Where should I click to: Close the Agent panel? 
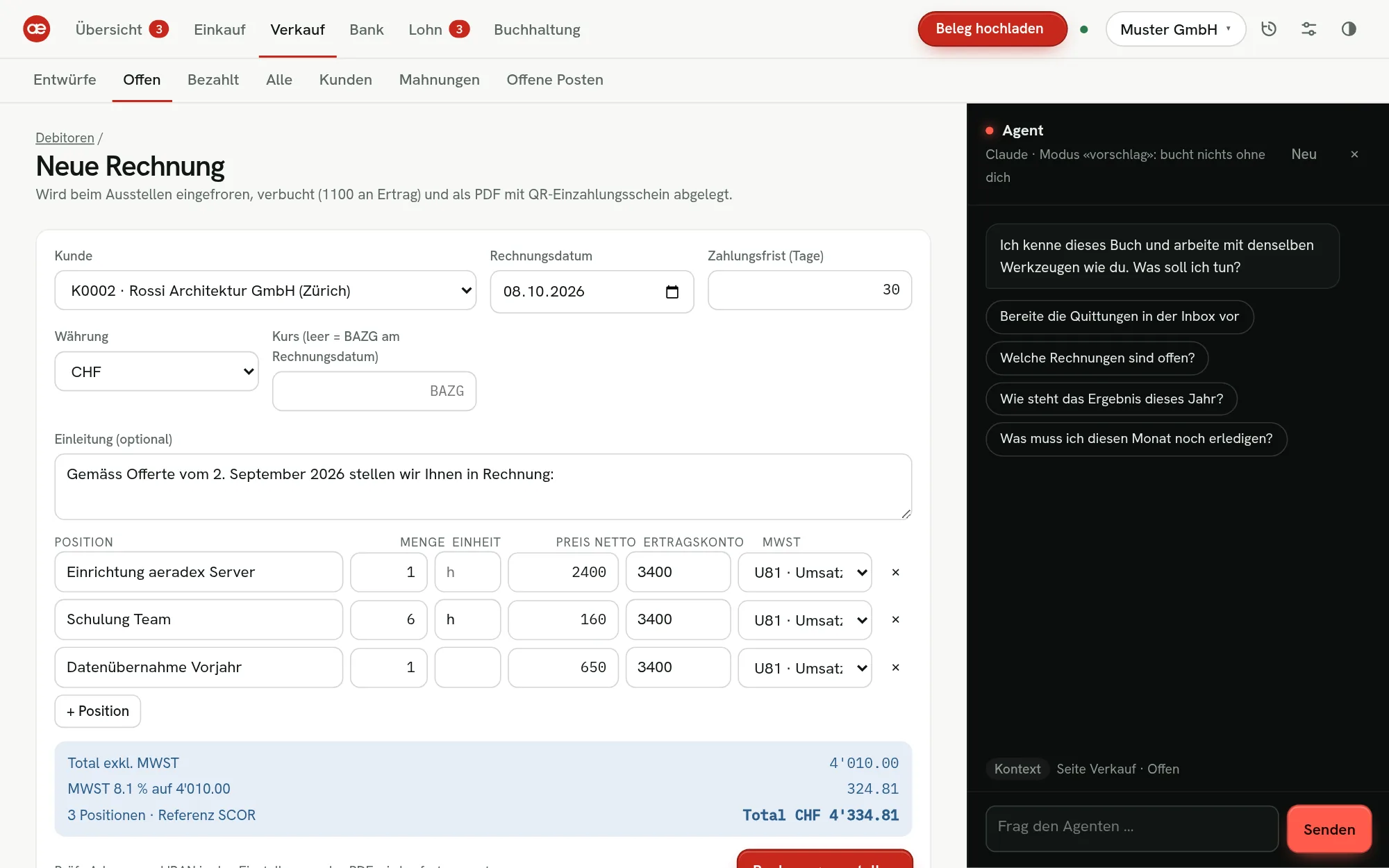tap(1354, 154)
